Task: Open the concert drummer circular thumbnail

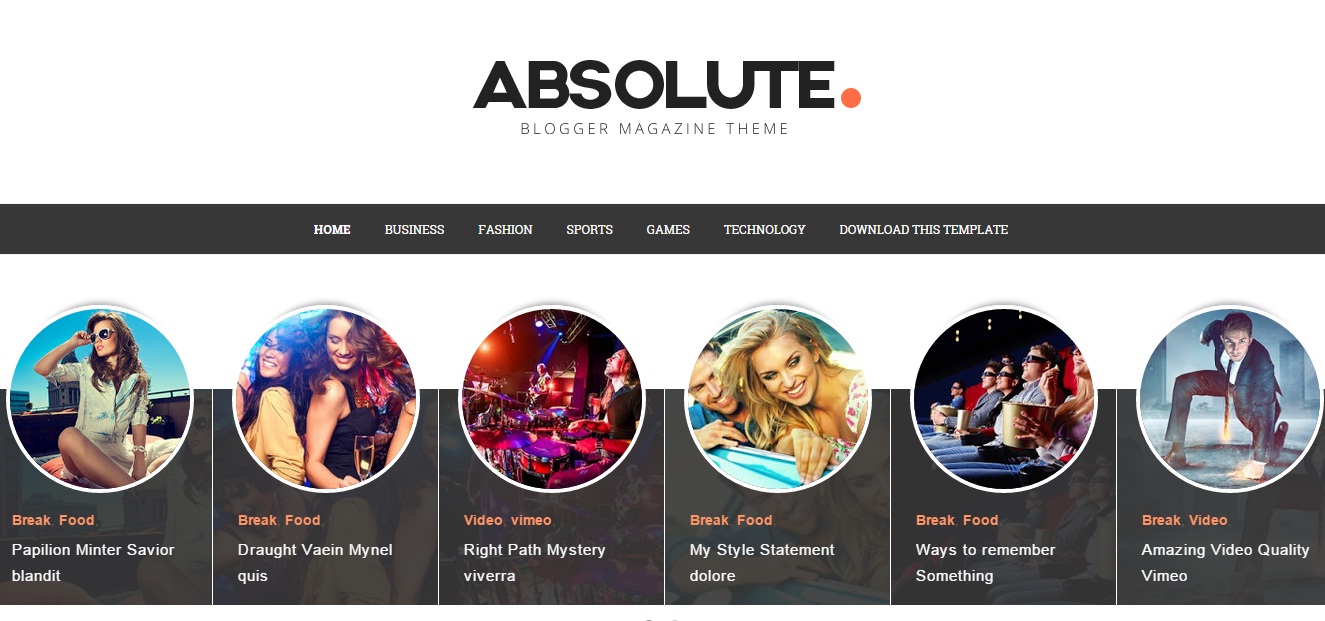Action: [552, 398]
